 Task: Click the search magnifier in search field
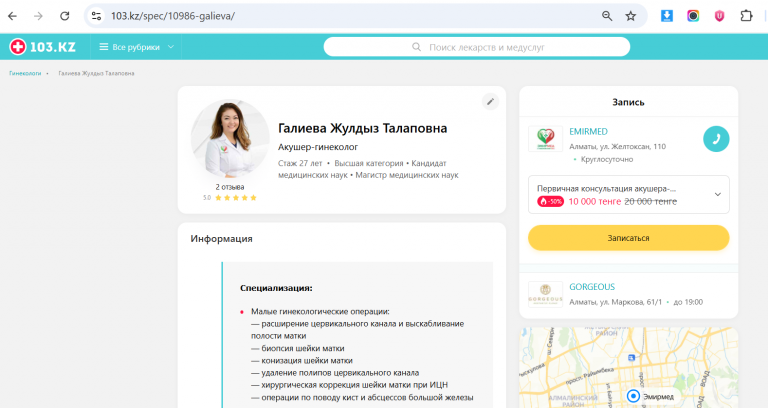click(416, 47)
